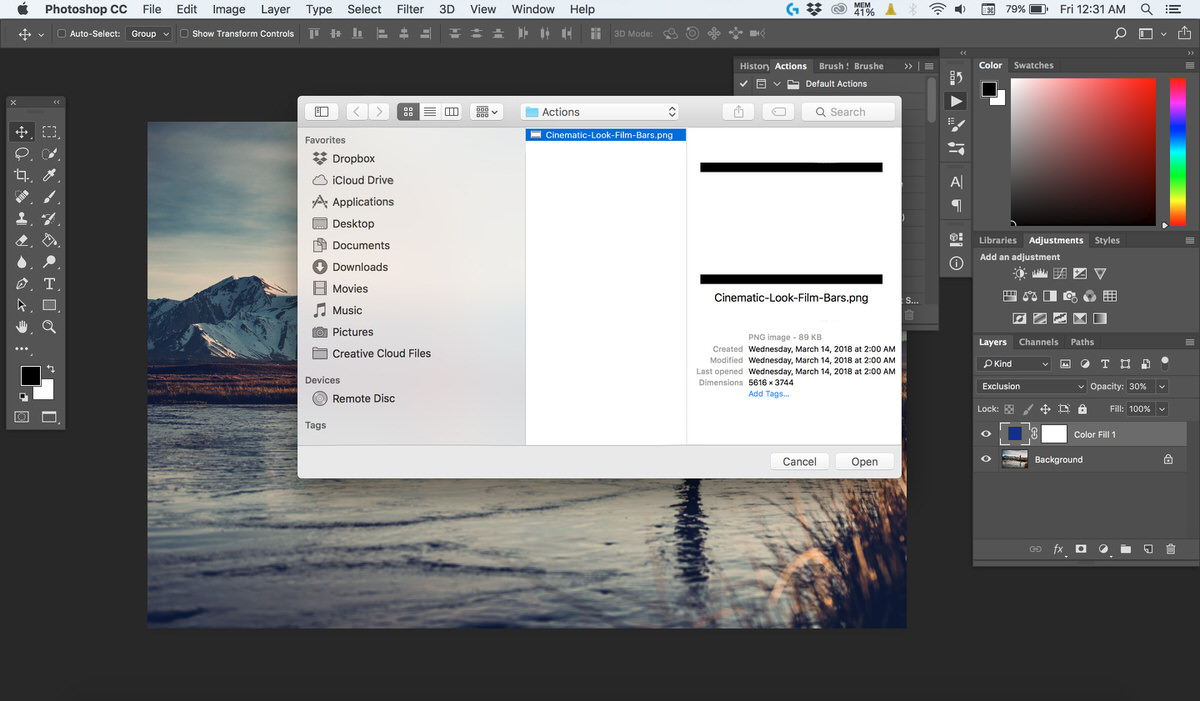1200x701 pixels.
Task: Toggle Background layer visibility
Action: (986, 459)
